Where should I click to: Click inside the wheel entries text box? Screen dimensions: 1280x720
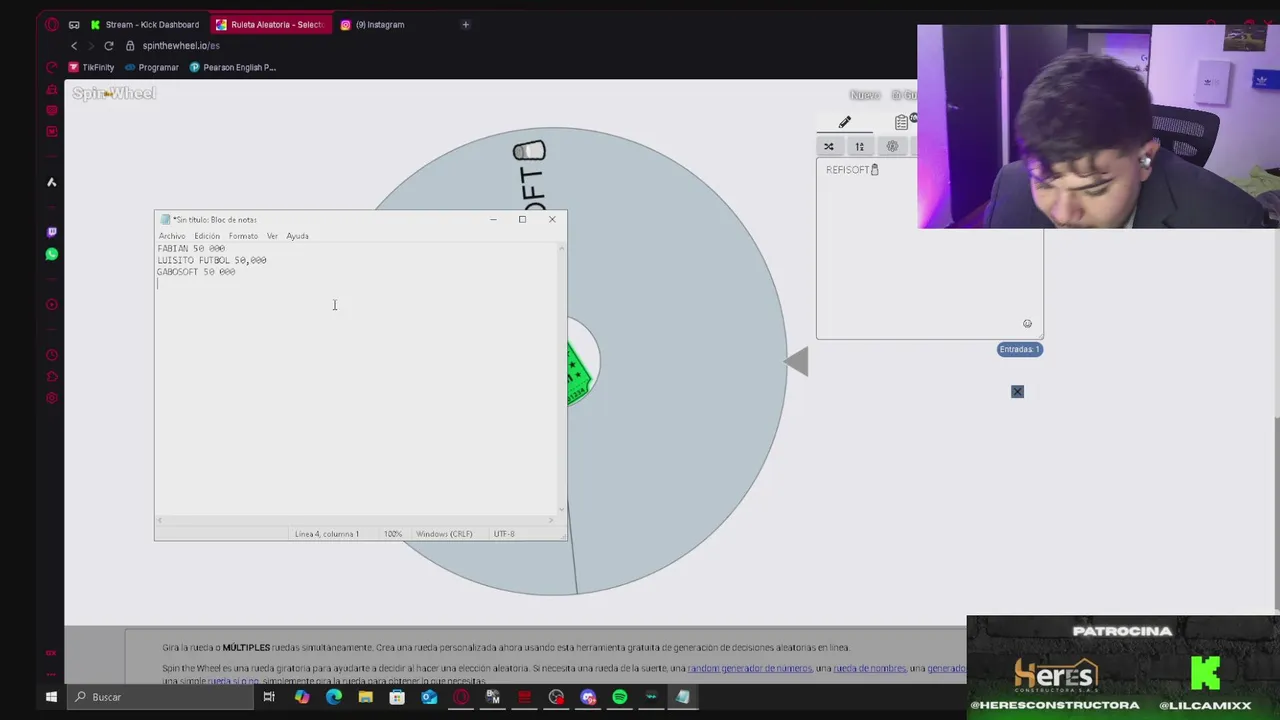click(930, 250)
